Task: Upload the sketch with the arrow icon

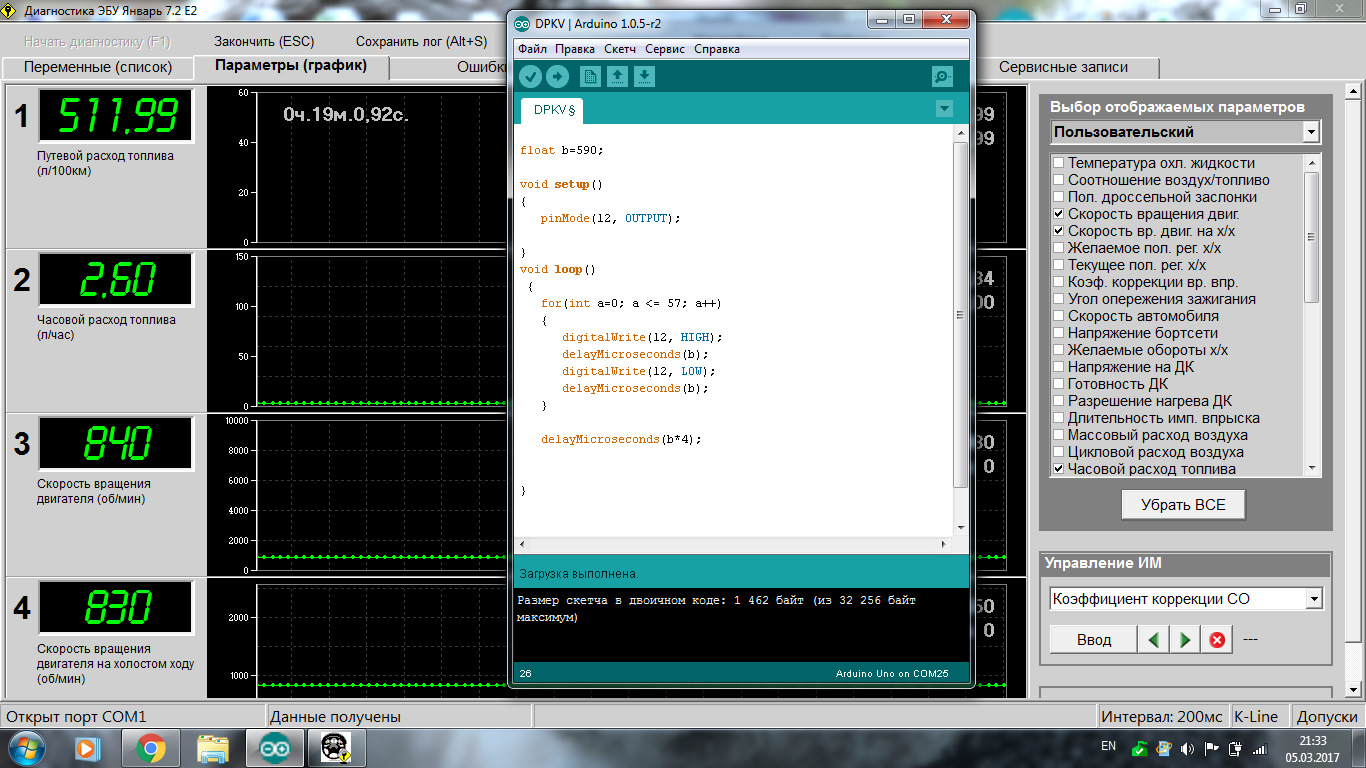Action: pos(557,76)
